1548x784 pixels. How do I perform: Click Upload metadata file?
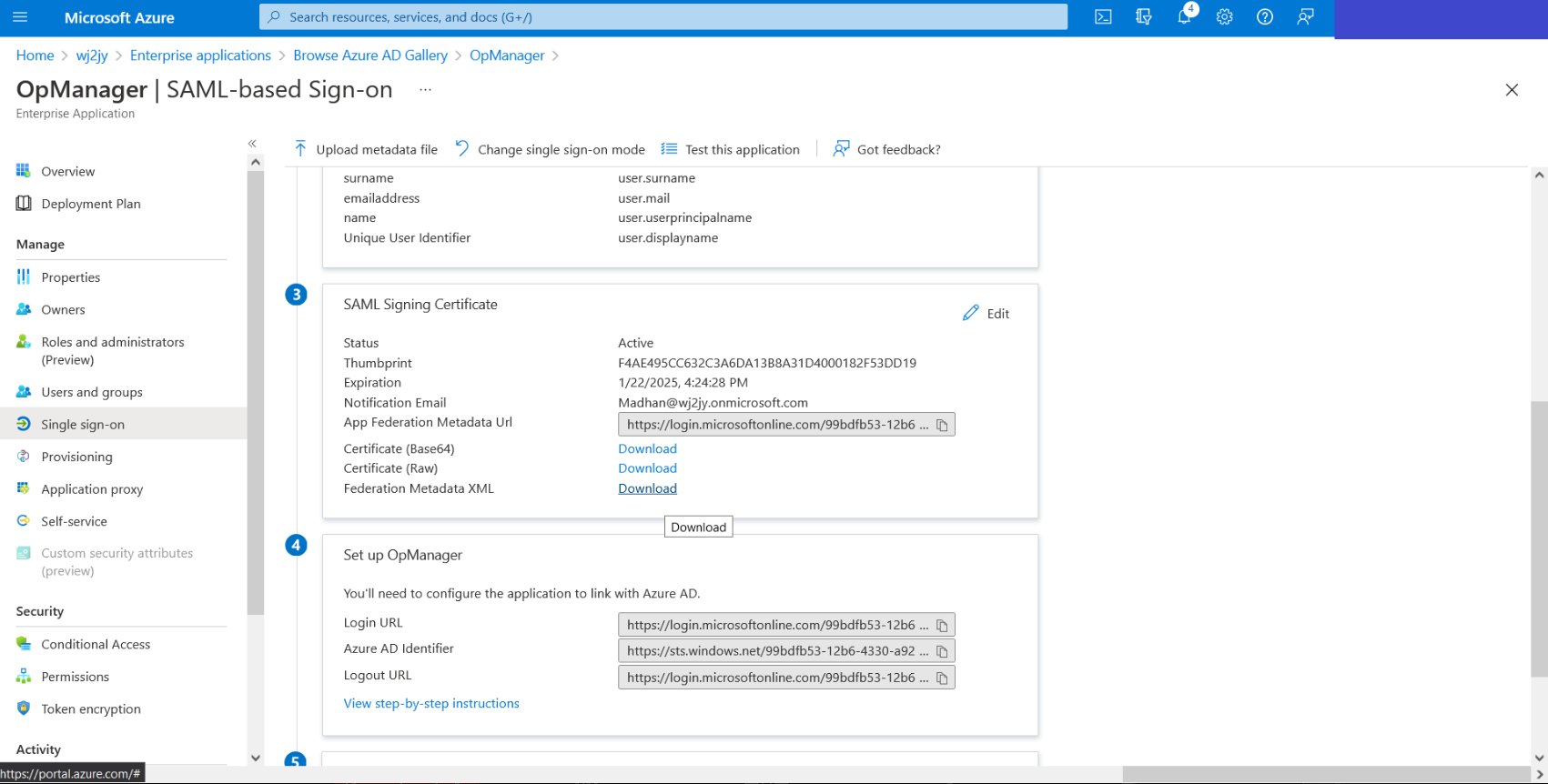(x=366, y=149)
